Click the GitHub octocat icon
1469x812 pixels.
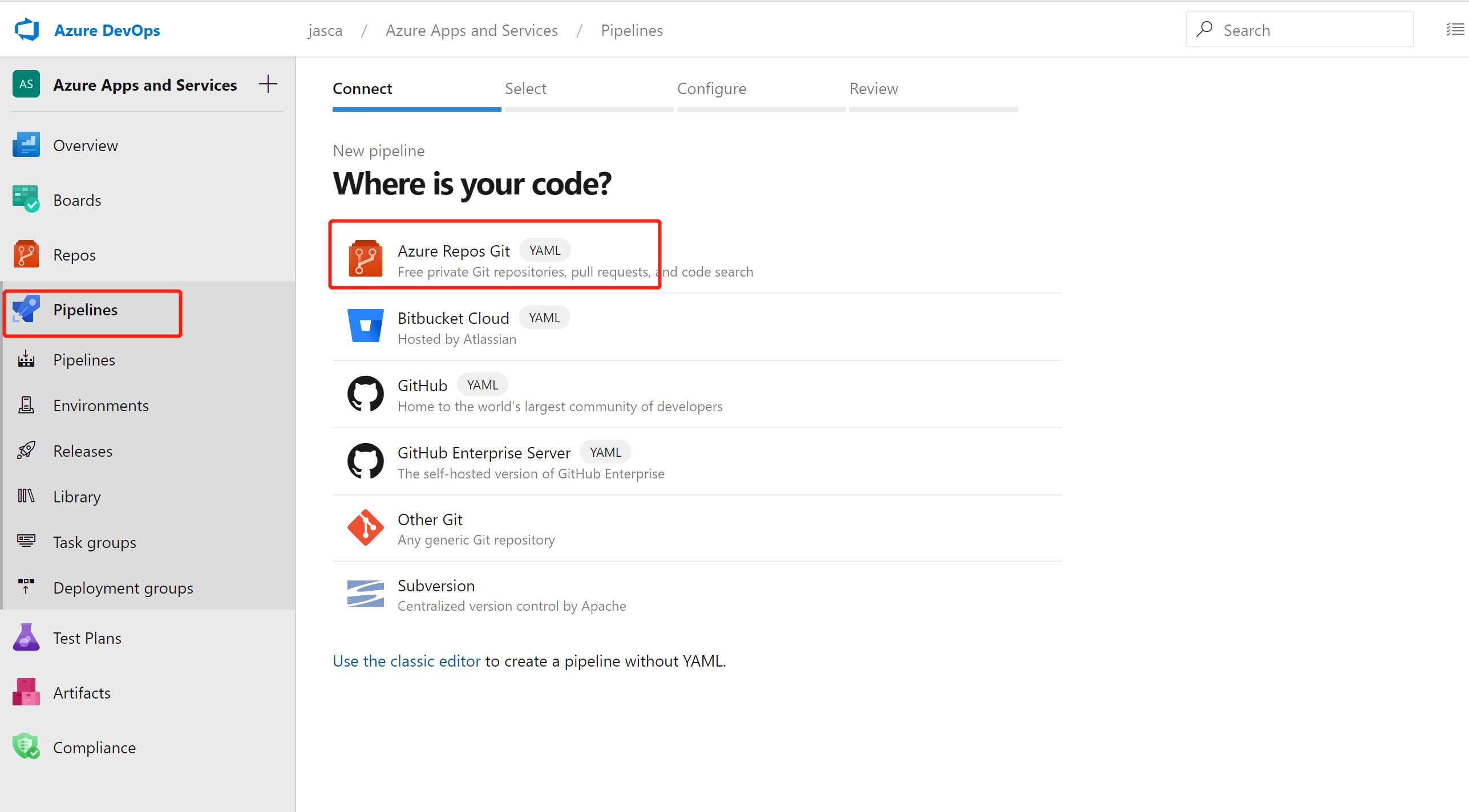click(x=366, y=393)
